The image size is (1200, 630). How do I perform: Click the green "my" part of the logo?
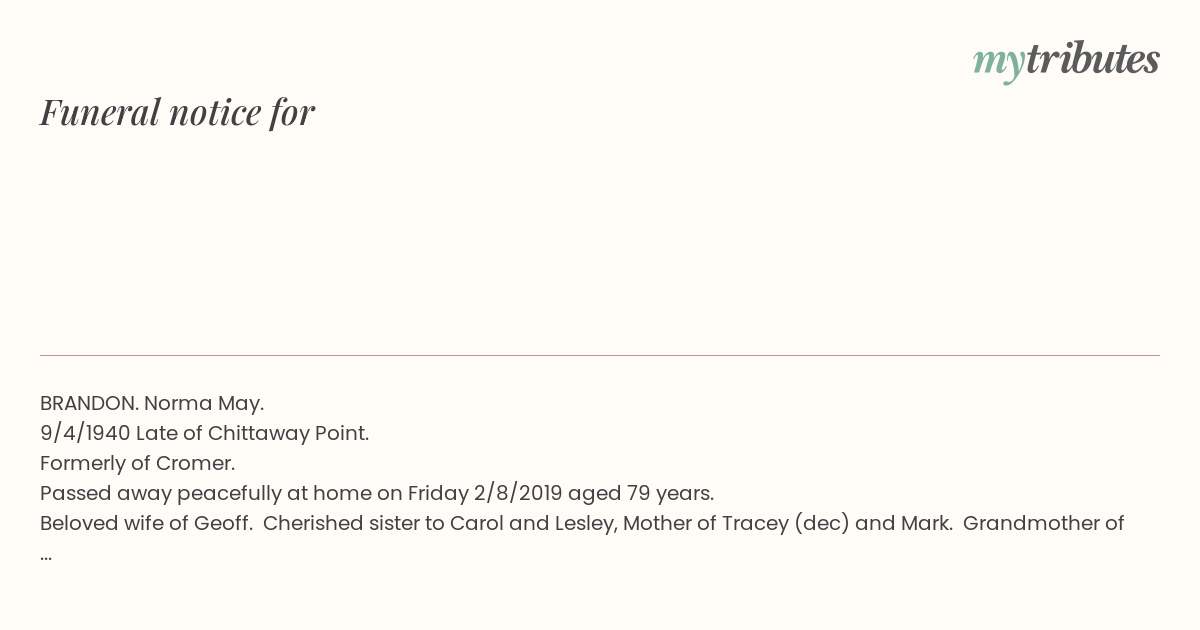[998, 63]
